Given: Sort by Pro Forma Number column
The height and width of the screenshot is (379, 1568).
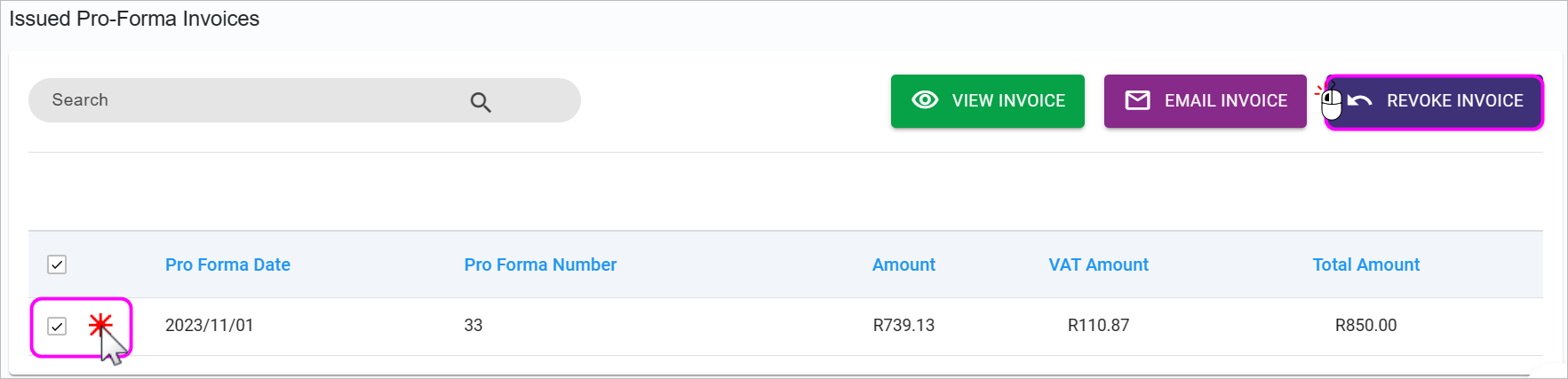Looking at the screenshot, I should click(x=540, y=265).
